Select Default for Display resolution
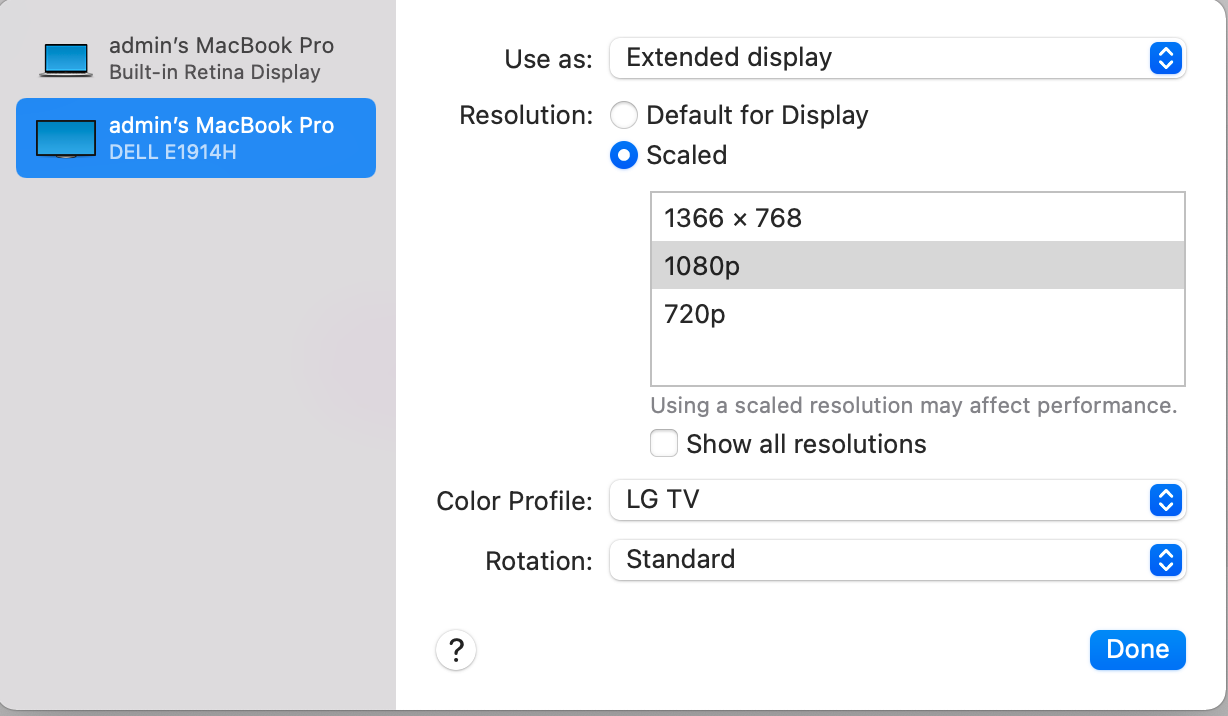 pos(624,116)
